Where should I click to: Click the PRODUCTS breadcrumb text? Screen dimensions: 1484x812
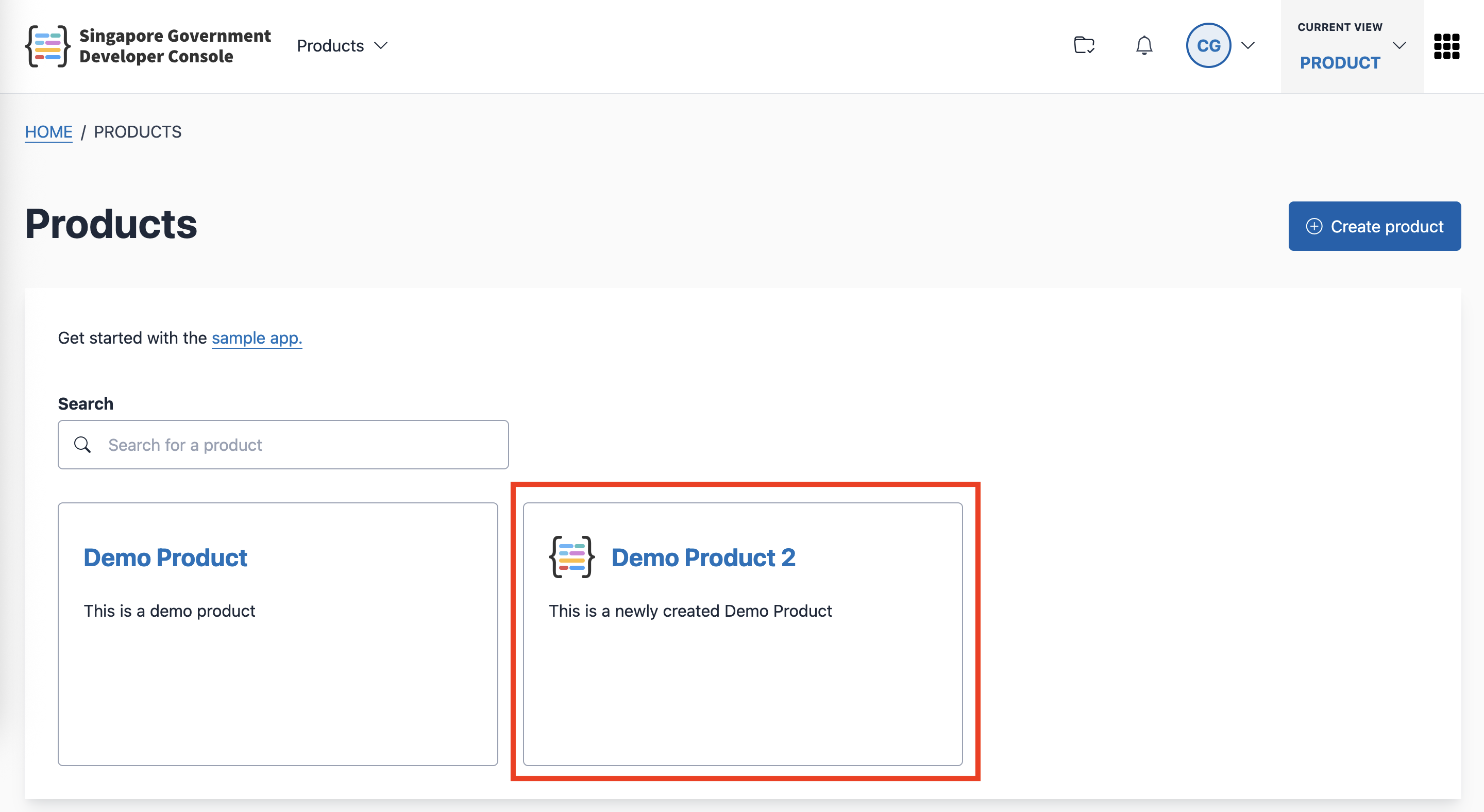click(138, 132)
